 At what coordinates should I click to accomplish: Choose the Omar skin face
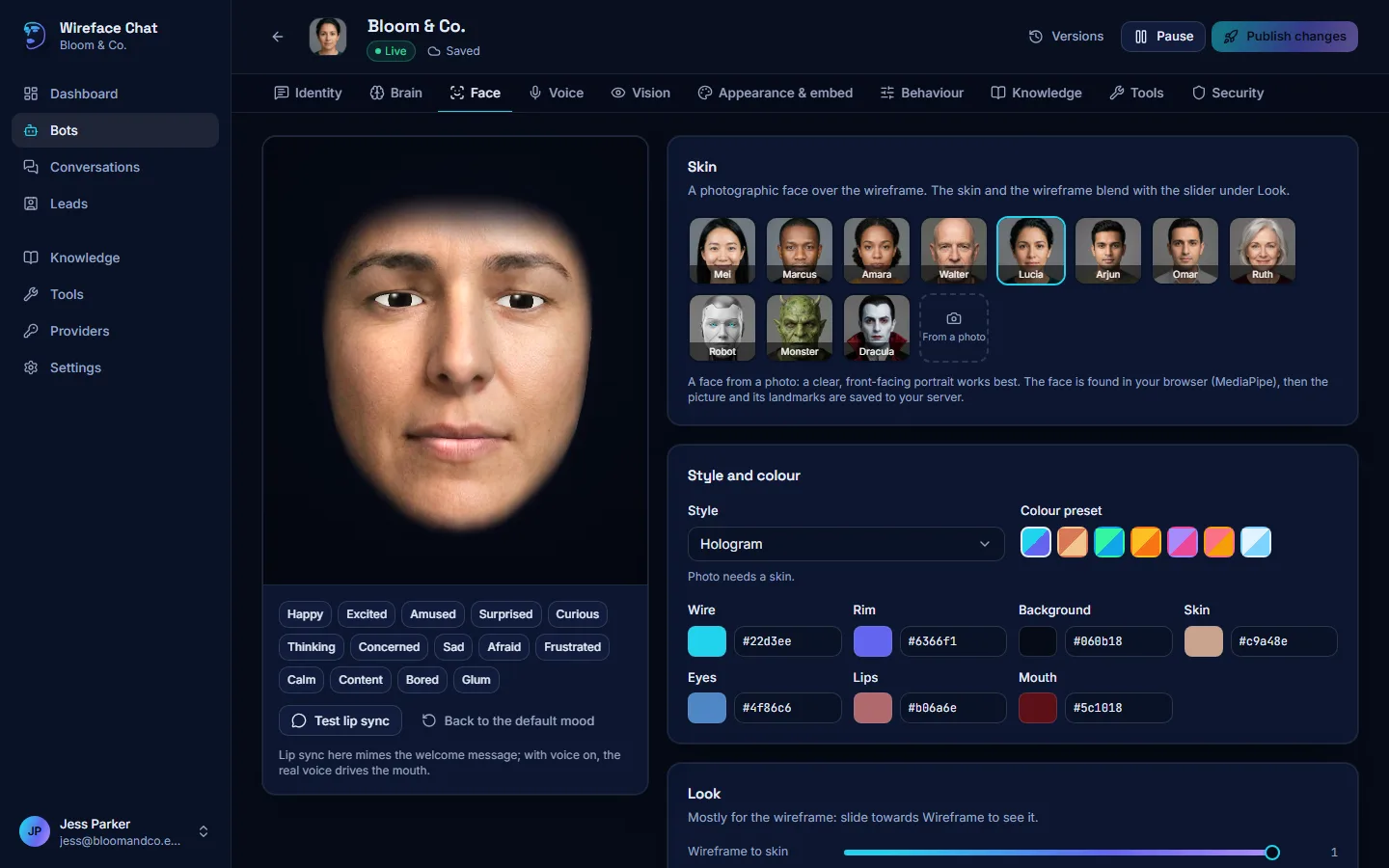(x=1185, y=251)
